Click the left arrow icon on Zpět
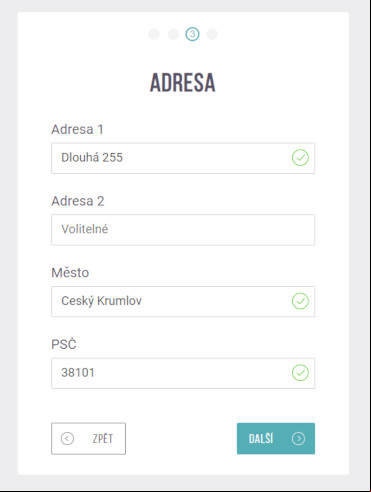This screenshot has height=492, width=371. [x=67, y=439]
